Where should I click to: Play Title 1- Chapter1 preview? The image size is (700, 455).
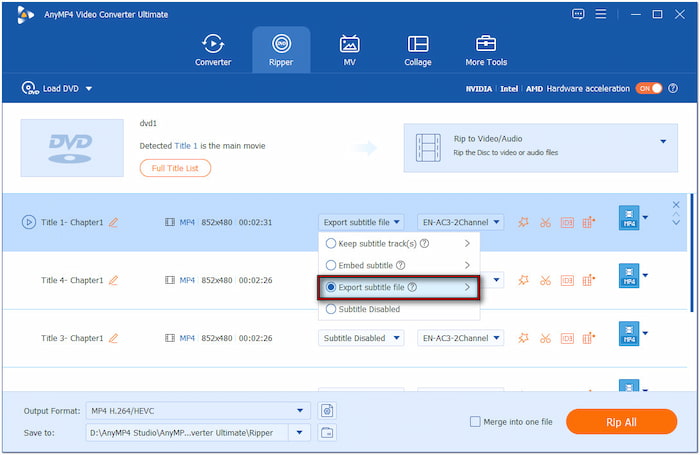pos(29,222)
